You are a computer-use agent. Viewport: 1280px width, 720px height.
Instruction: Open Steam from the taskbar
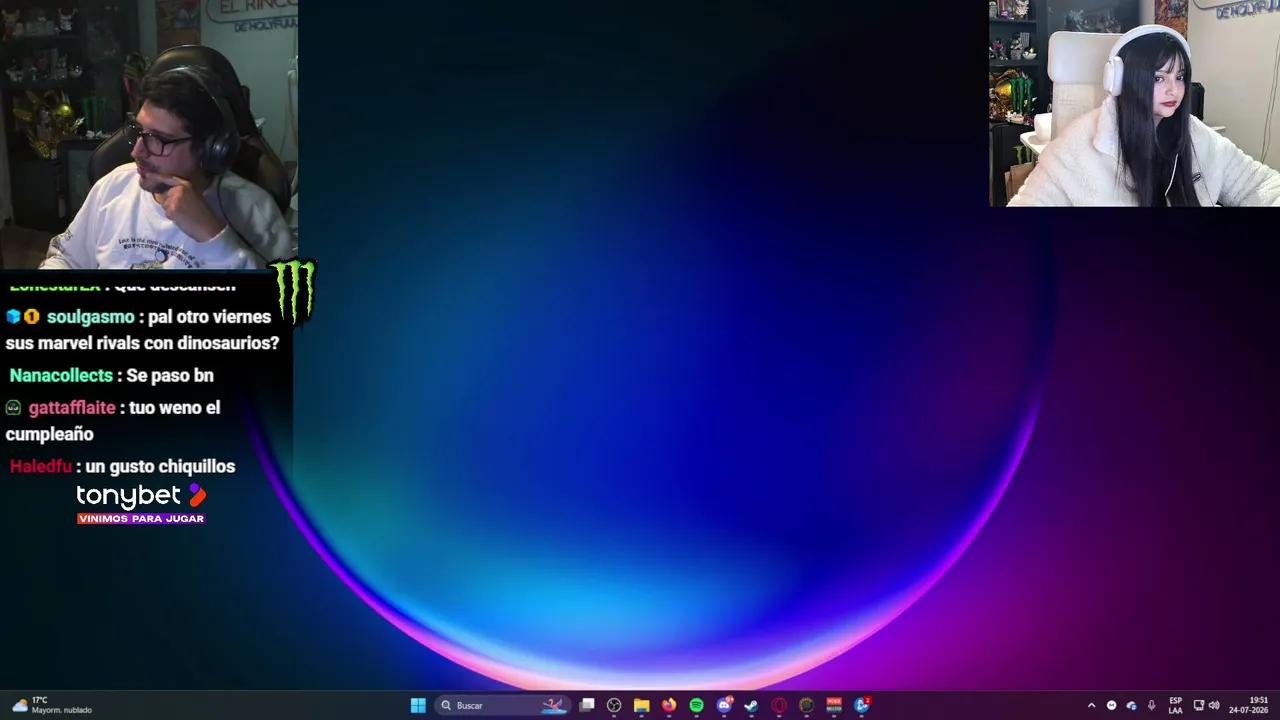click(x=751, y=705)
